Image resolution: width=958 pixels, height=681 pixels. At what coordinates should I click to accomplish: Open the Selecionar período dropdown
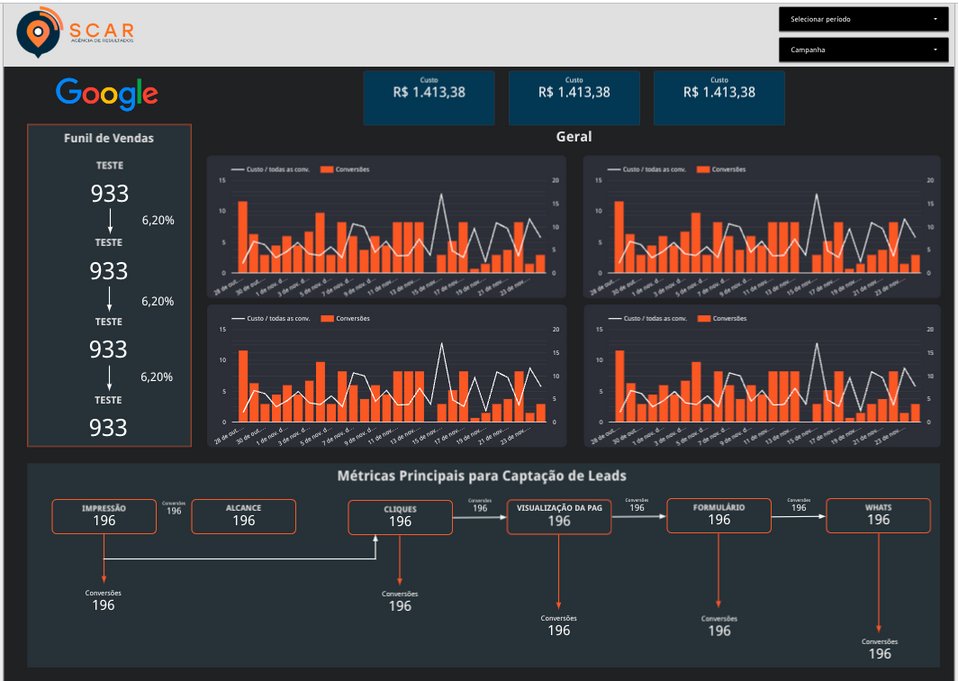[863, 20]
